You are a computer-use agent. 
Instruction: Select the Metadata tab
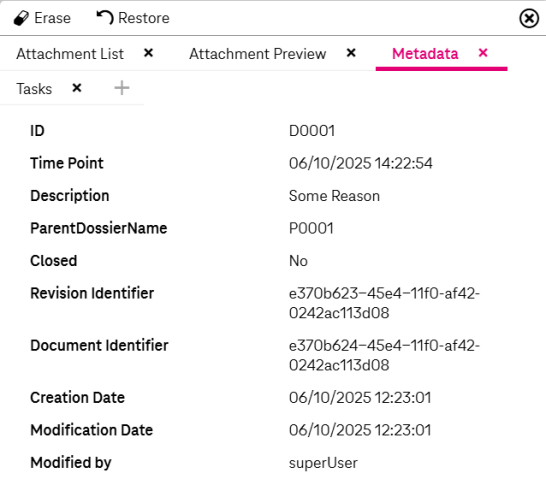[x=425, y=54]
